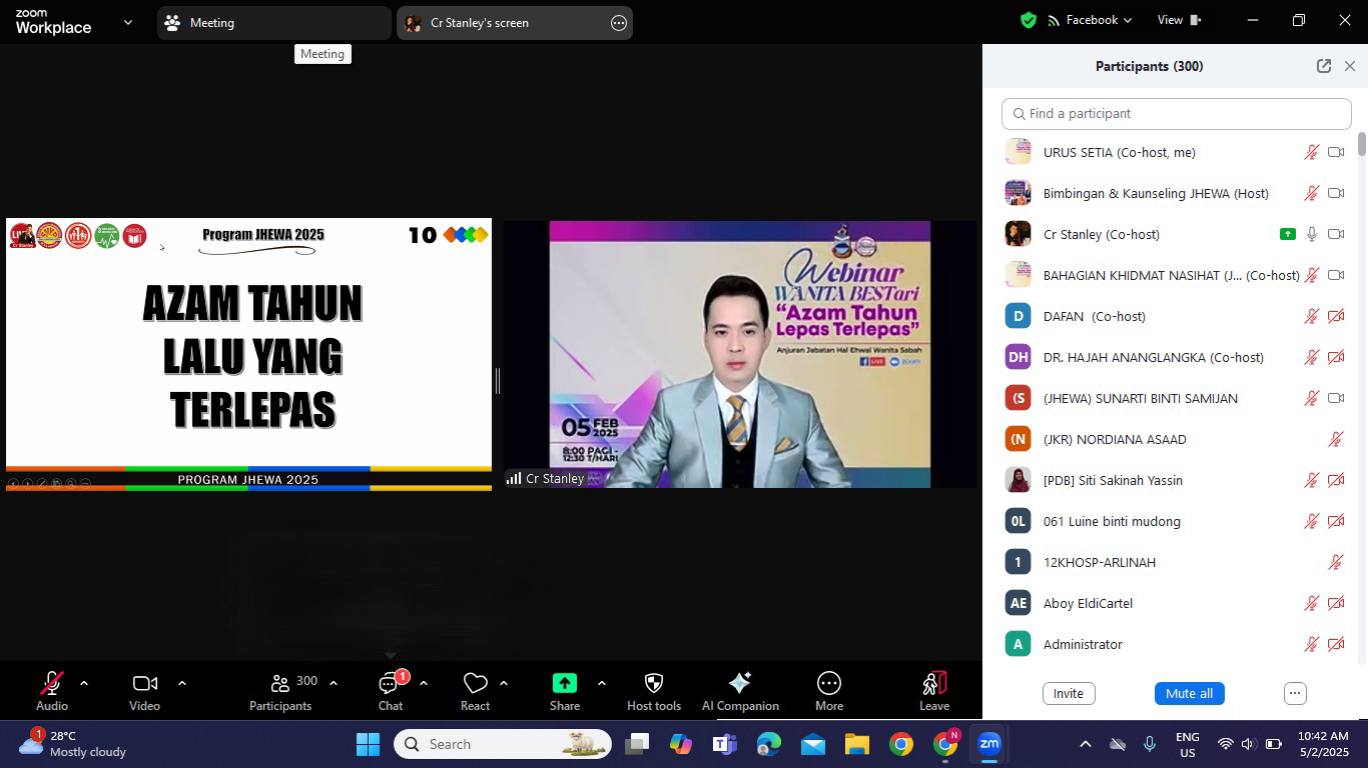Open Host tools shield icon
The height and width of the screenshot is (768, 1368).
tap(654, 684)
